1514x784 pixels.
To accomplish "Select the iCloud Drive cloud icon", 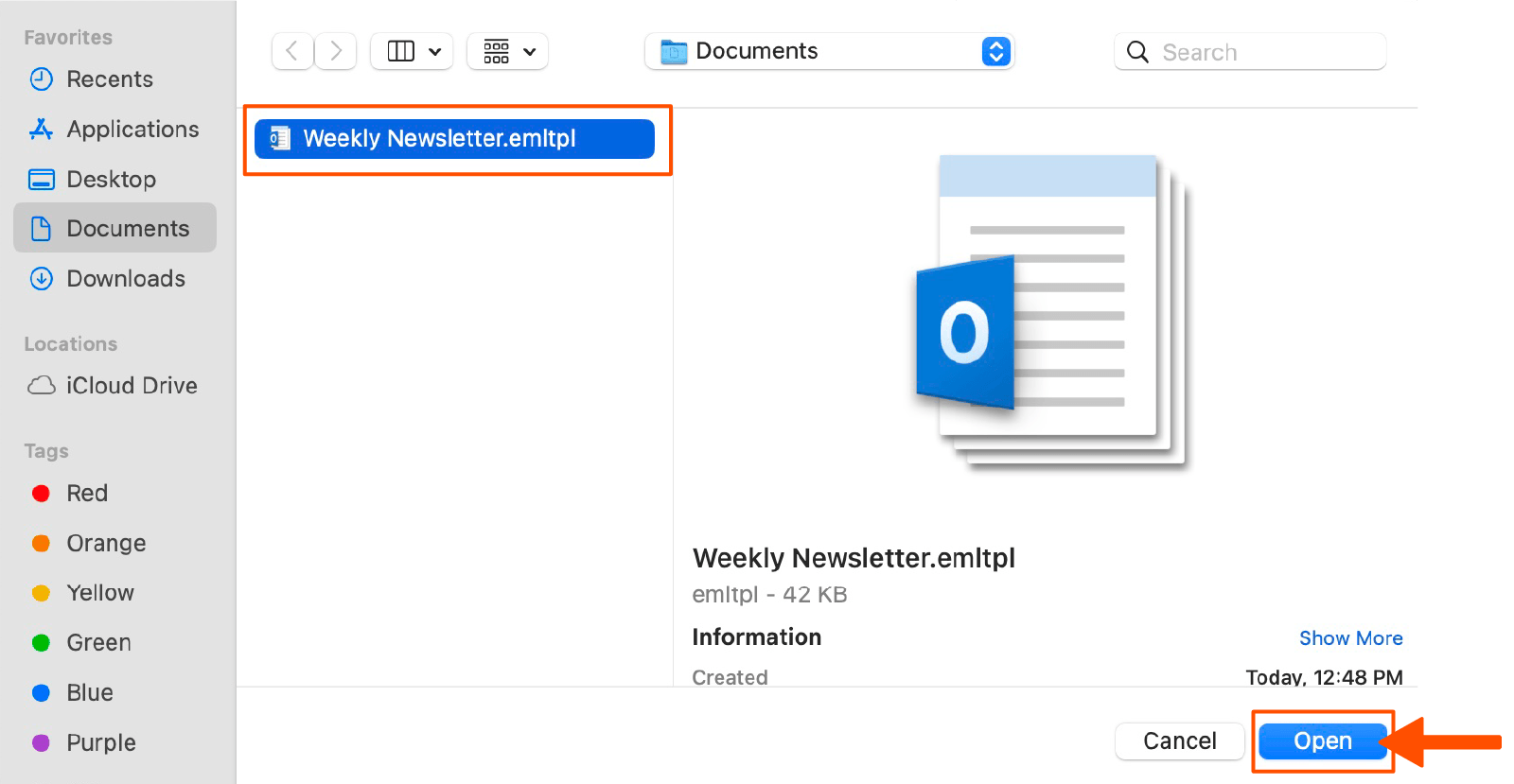I will point(42,386).
